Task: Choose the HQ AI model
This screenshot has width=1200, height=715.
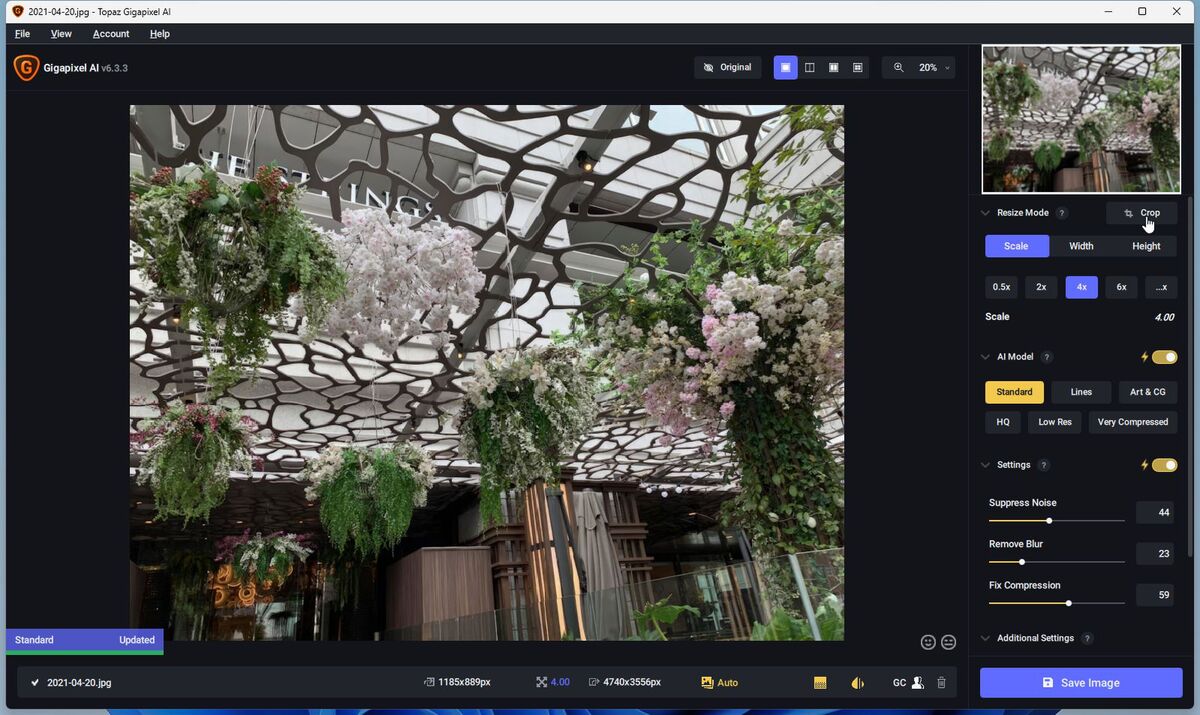Action: [1003, 422]
